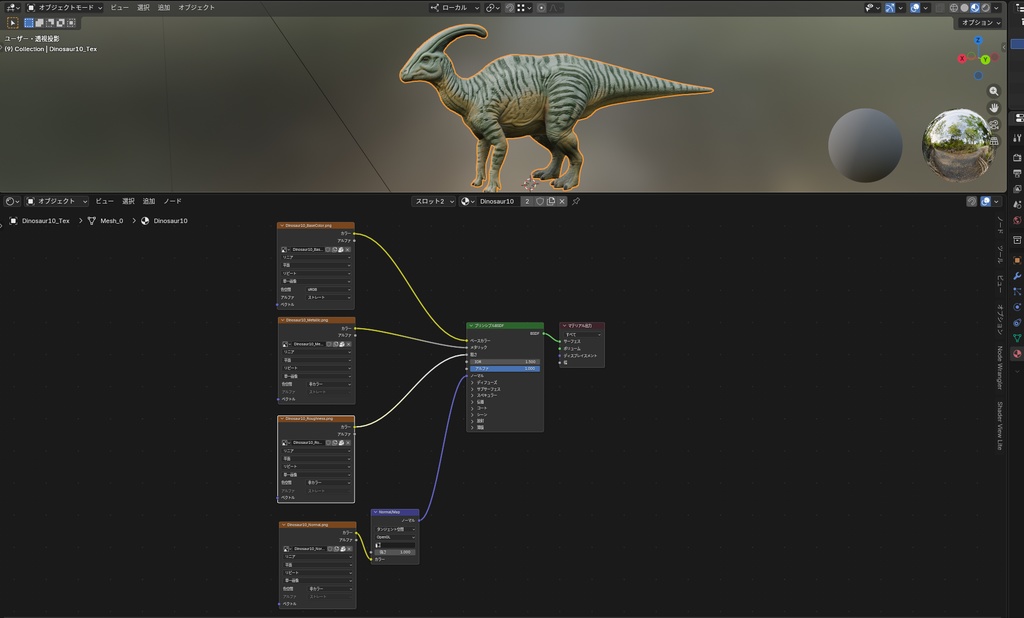Open the Output properties tab icon
This screenshot has width=1024, height=618.
click(x=1017, y=173)
